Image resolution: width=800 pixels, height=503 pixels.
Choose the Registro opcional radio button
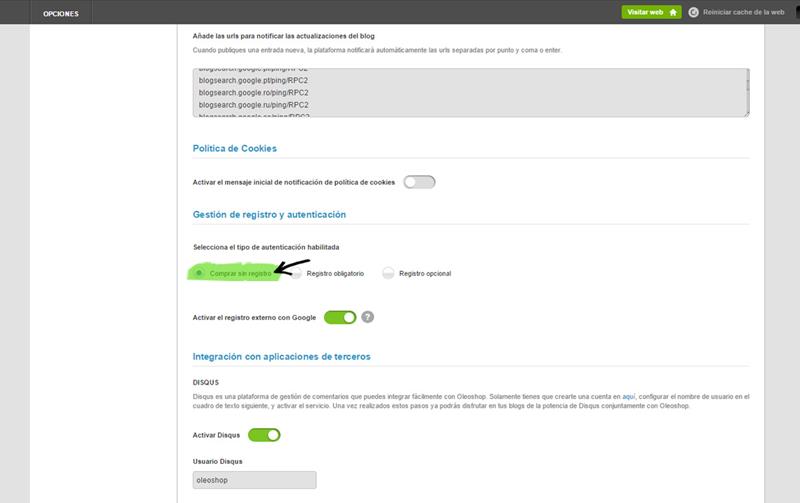388,273
